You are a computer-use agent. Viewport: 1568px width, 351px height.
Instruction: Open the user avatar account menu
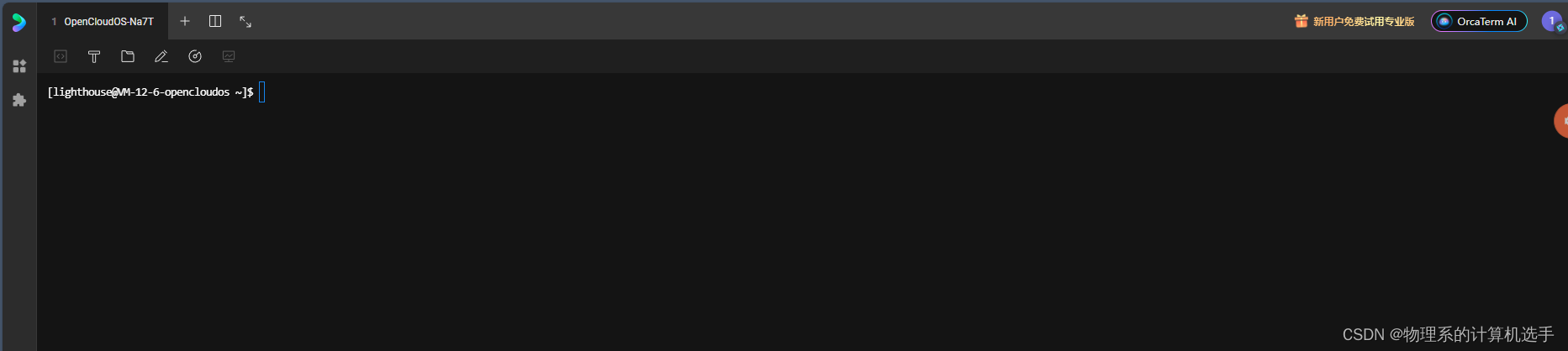point(1552,22)
